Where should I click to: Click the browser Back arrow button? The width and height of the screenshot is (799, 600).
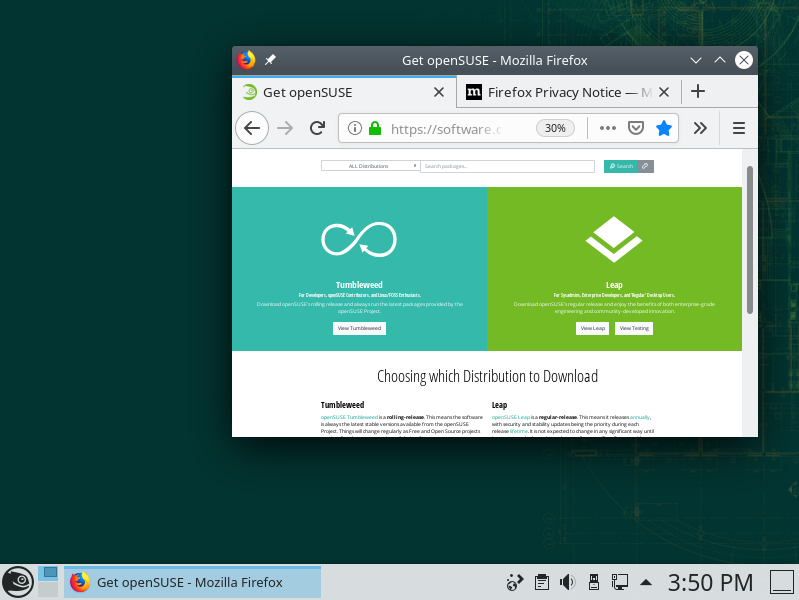click(252, 128)
